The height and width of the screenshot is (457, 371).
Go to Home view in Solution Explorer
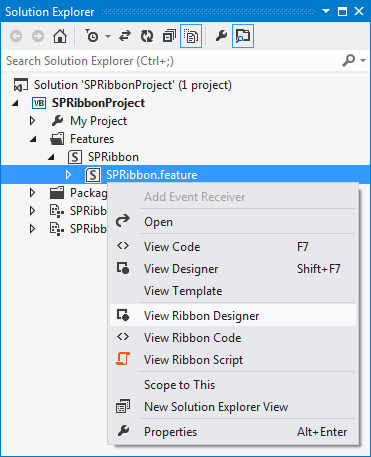click(60, 36)
